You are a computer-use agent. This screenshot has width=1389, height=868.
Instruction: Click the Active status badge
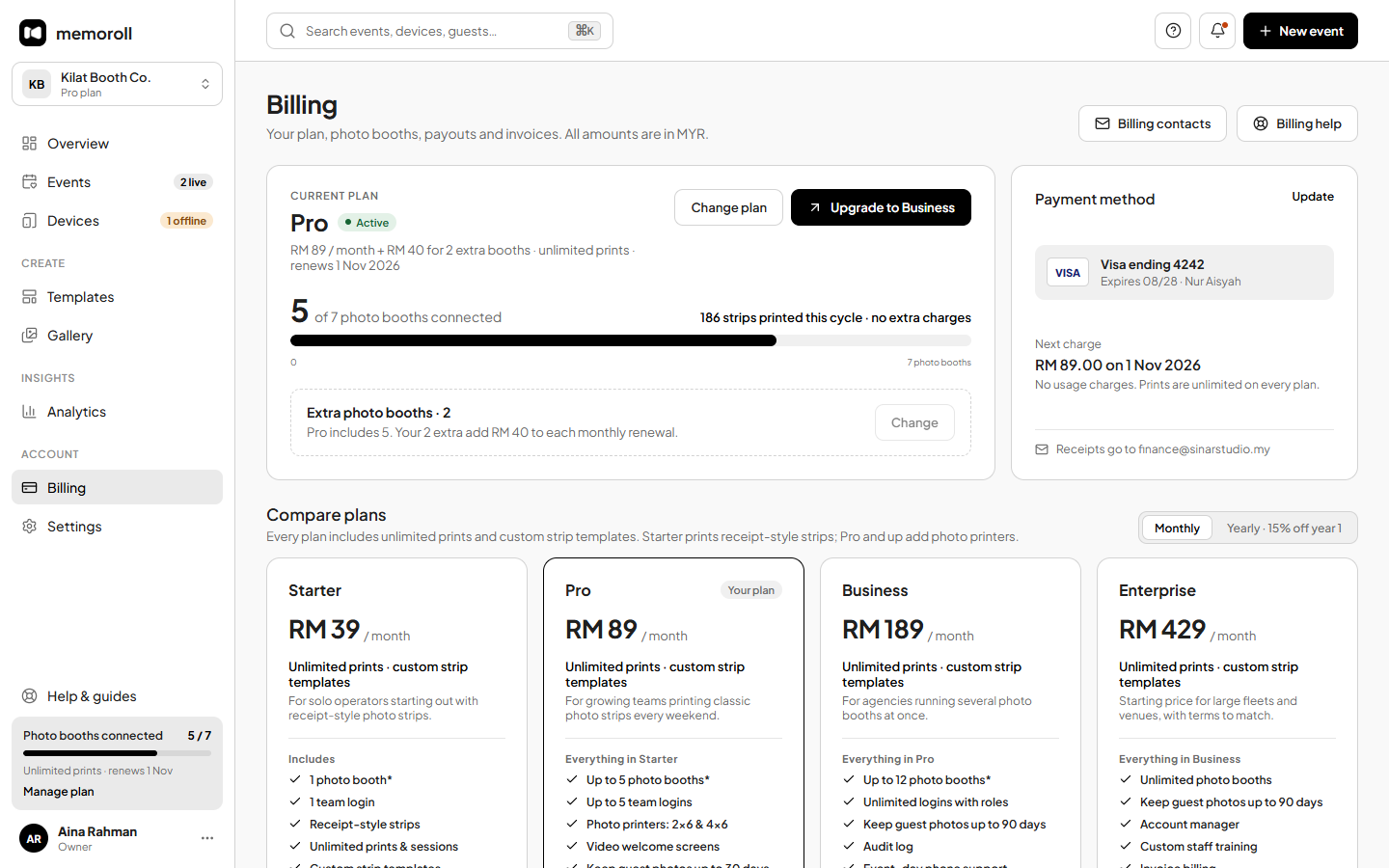coord(368,223)
